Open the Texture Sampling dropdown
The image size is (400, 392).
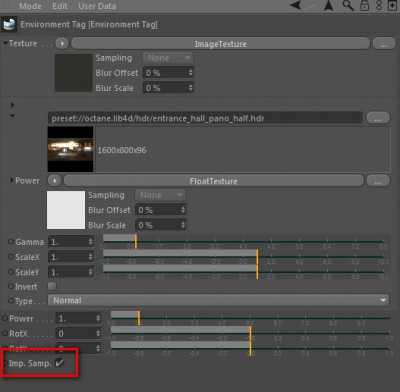[x=168, y=58]
